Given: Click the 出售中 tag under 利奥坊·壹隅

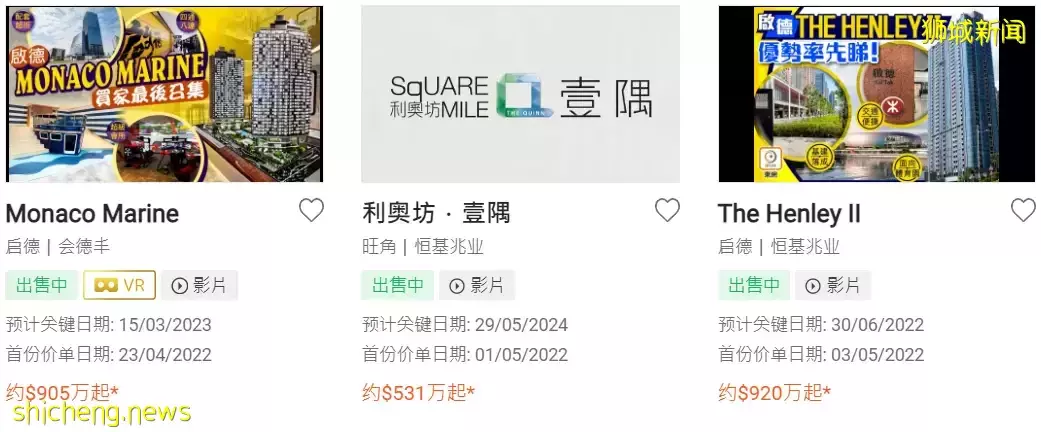Looking at the screenshot, I should [x=398, y=285].
